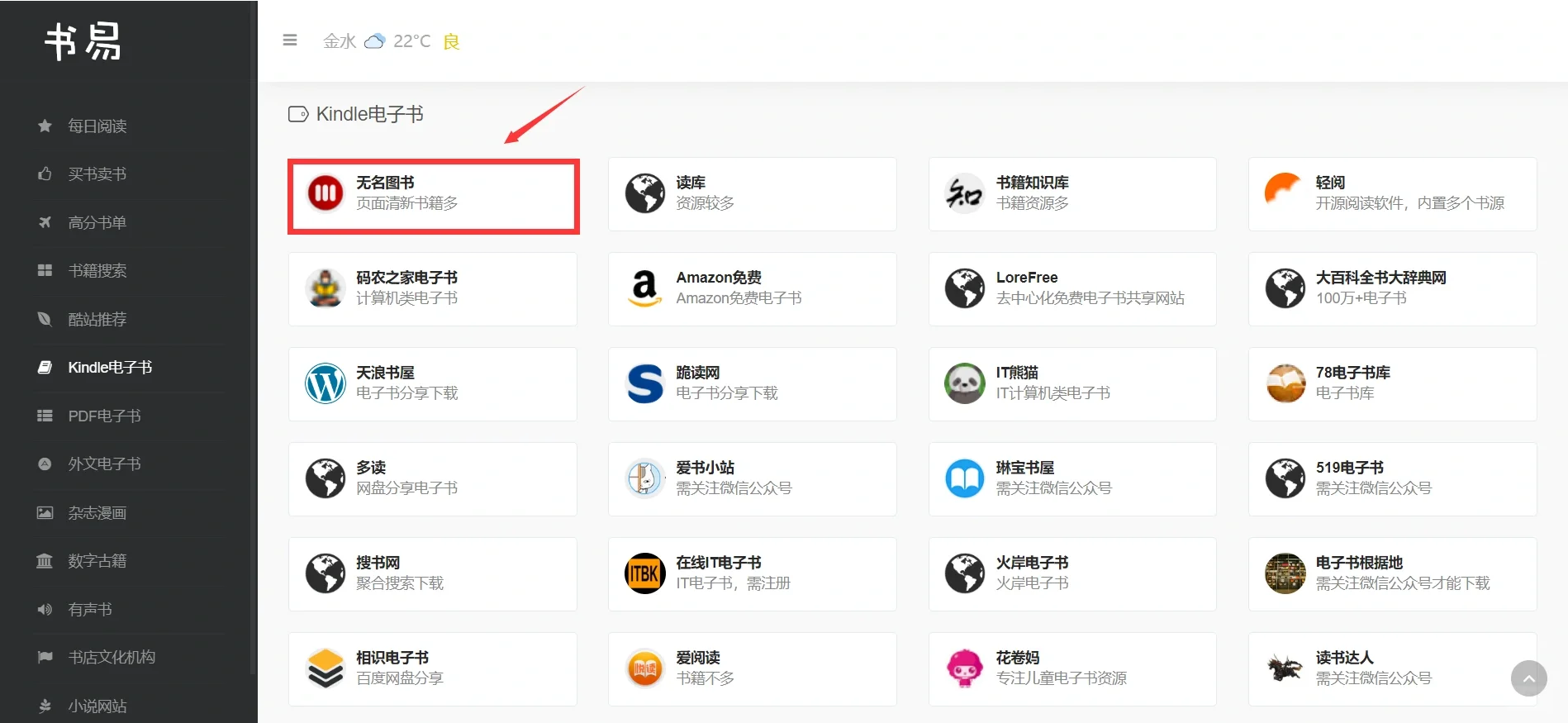Click the 花卷妈 pink character icon

pos(965,668)
